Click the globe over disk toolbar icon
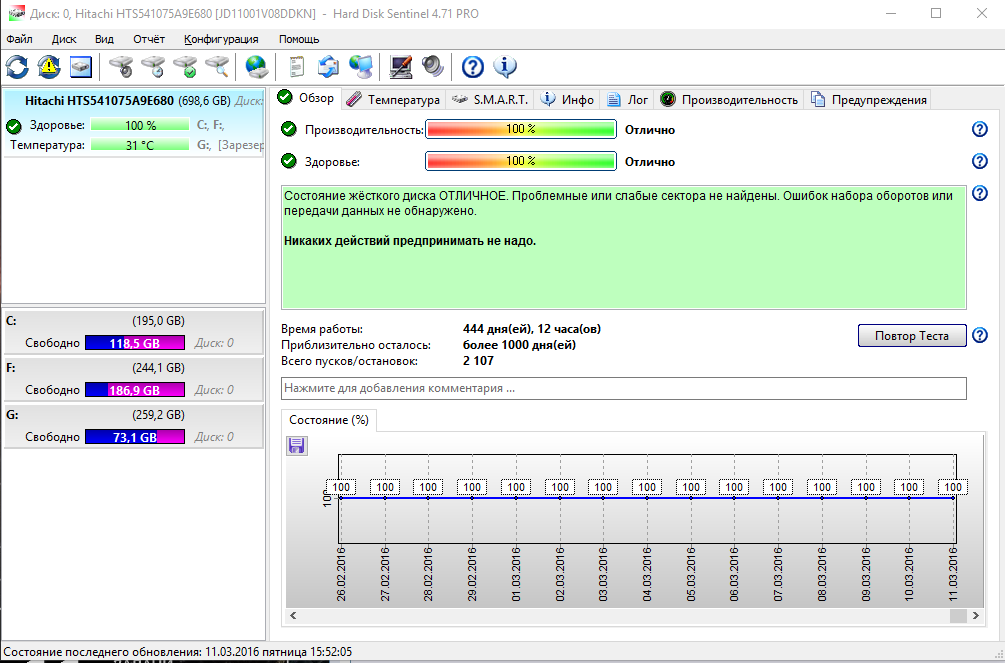 click(x=257, y=66)
